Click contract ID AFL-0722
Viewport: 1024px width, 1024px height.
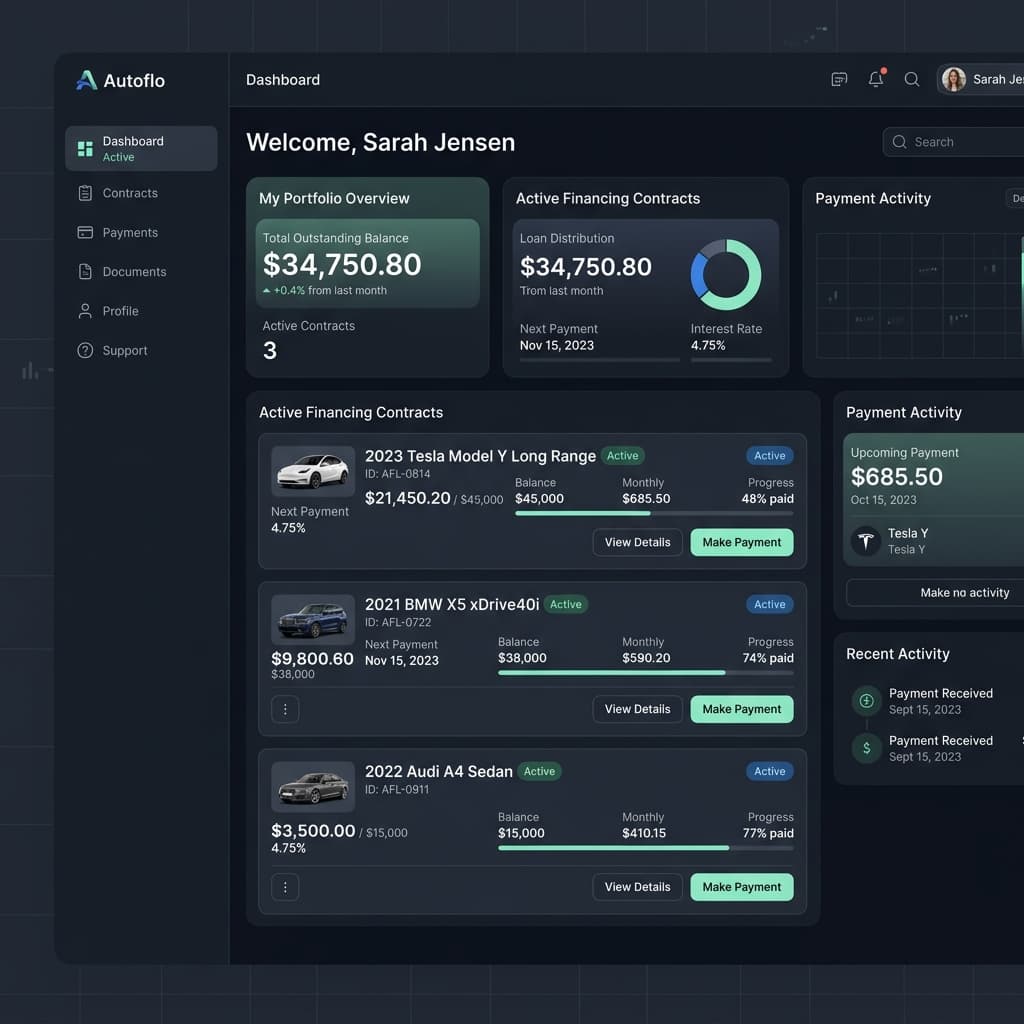pyautogui.click(x=398, y=622)
